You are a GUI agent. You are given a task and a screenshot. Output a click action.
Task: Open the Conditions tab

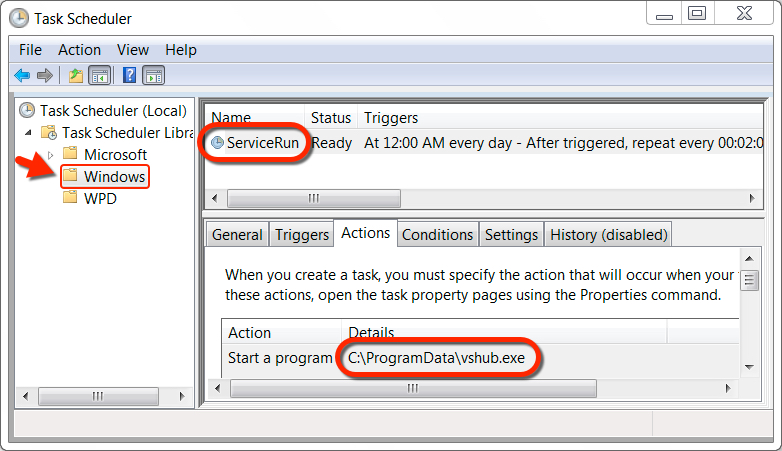pos(437,234)
